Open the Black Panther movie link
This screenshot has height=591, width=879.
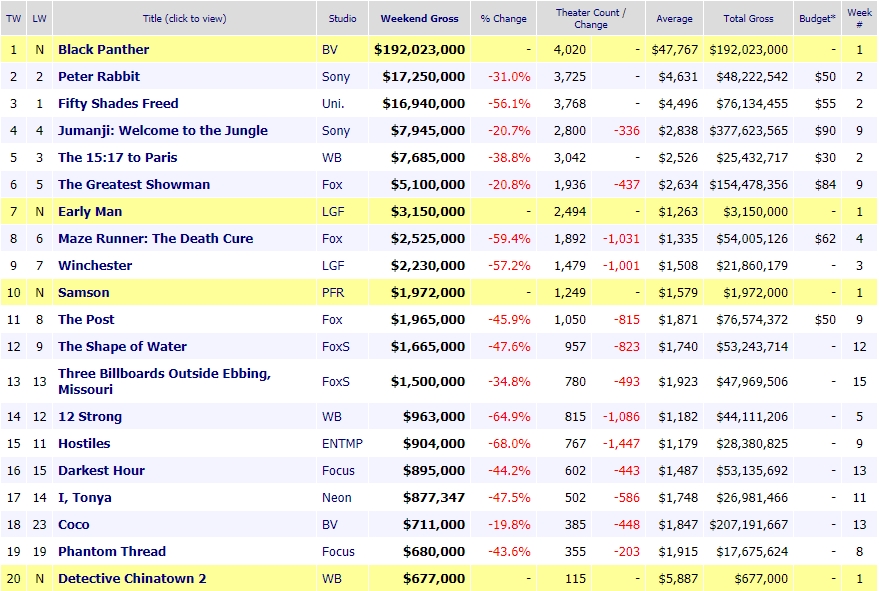click(104, 49)
